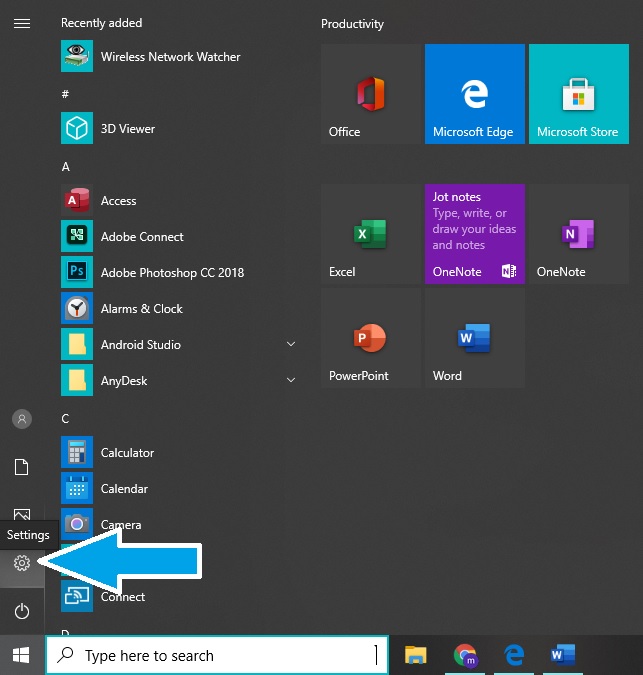Open the PowerPoint tile
The image size is (643, 675).
pyautogui.click(x=370, y=338)
